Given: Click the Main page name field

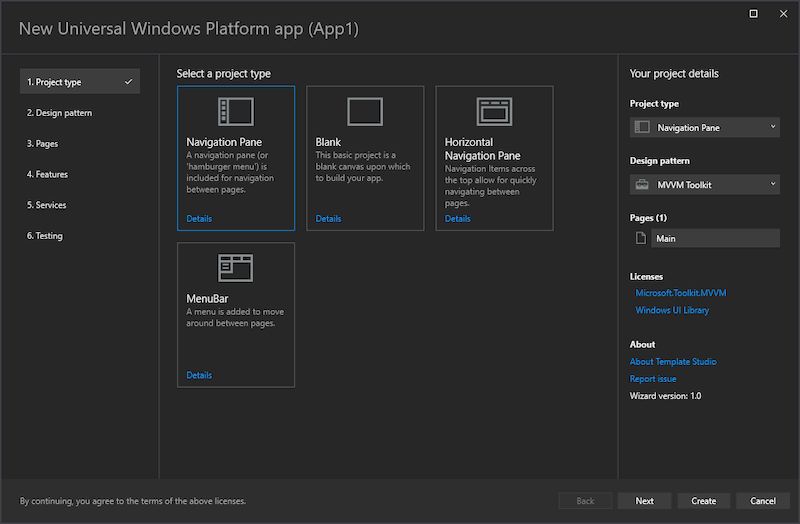Looking at the screenshot, I should pyautogui.click(x=715, y=238).
